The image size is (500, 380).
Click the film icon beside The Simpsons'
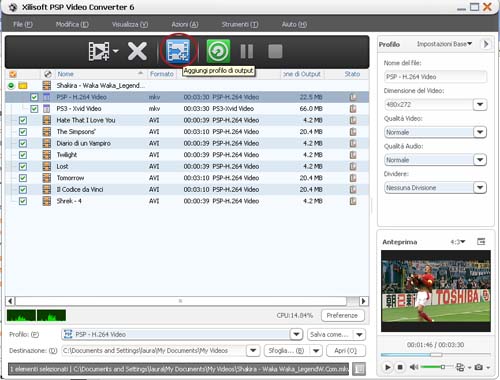47,132
